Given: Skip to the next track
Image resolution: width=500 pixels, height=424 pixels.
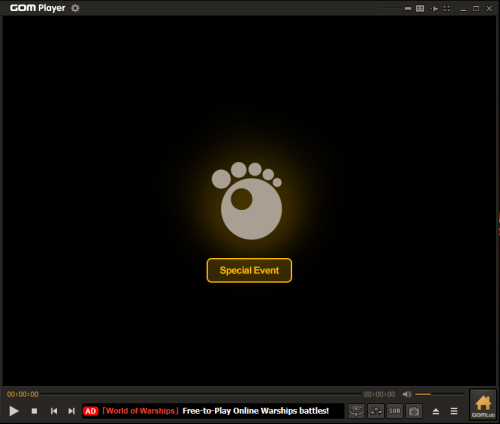Looking at the screenshot, I should (x=71, y=411).
